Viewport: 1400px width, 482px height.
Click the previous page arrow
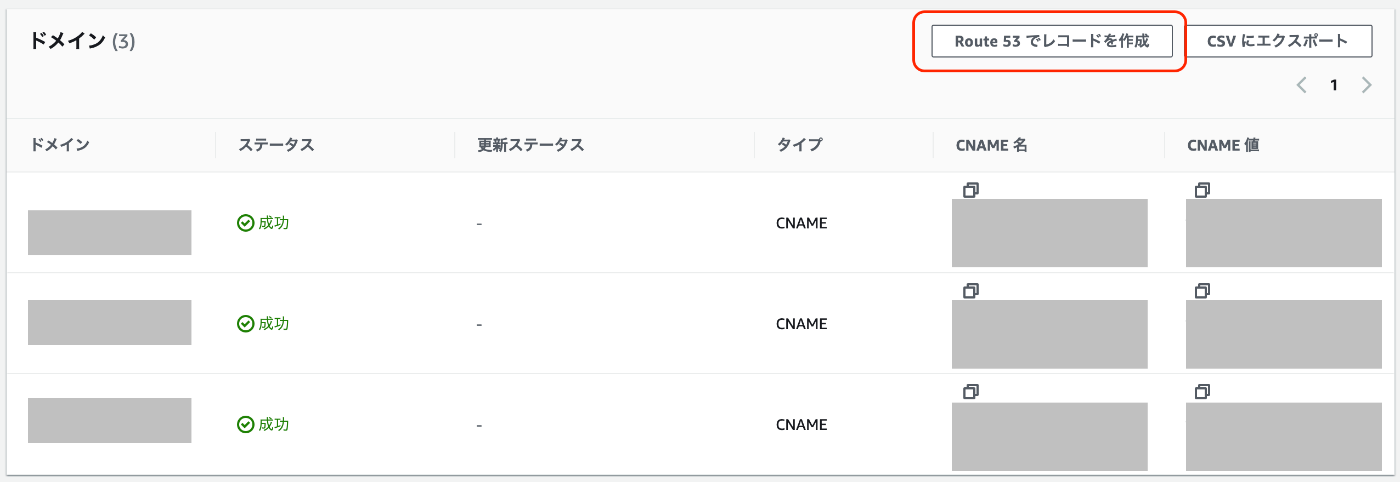(x=1301, y=86)
